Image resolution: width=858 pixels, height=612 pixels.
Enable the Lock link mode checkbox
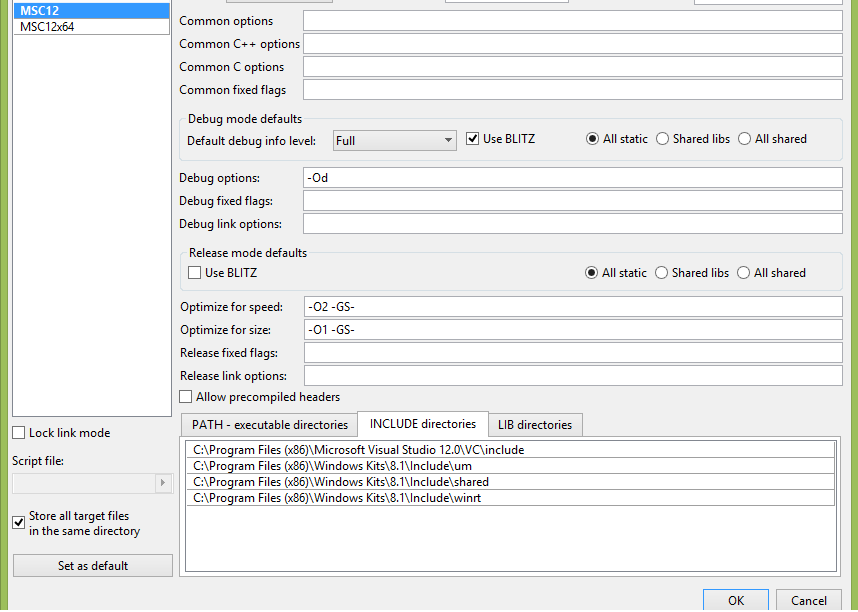[19, 432]
